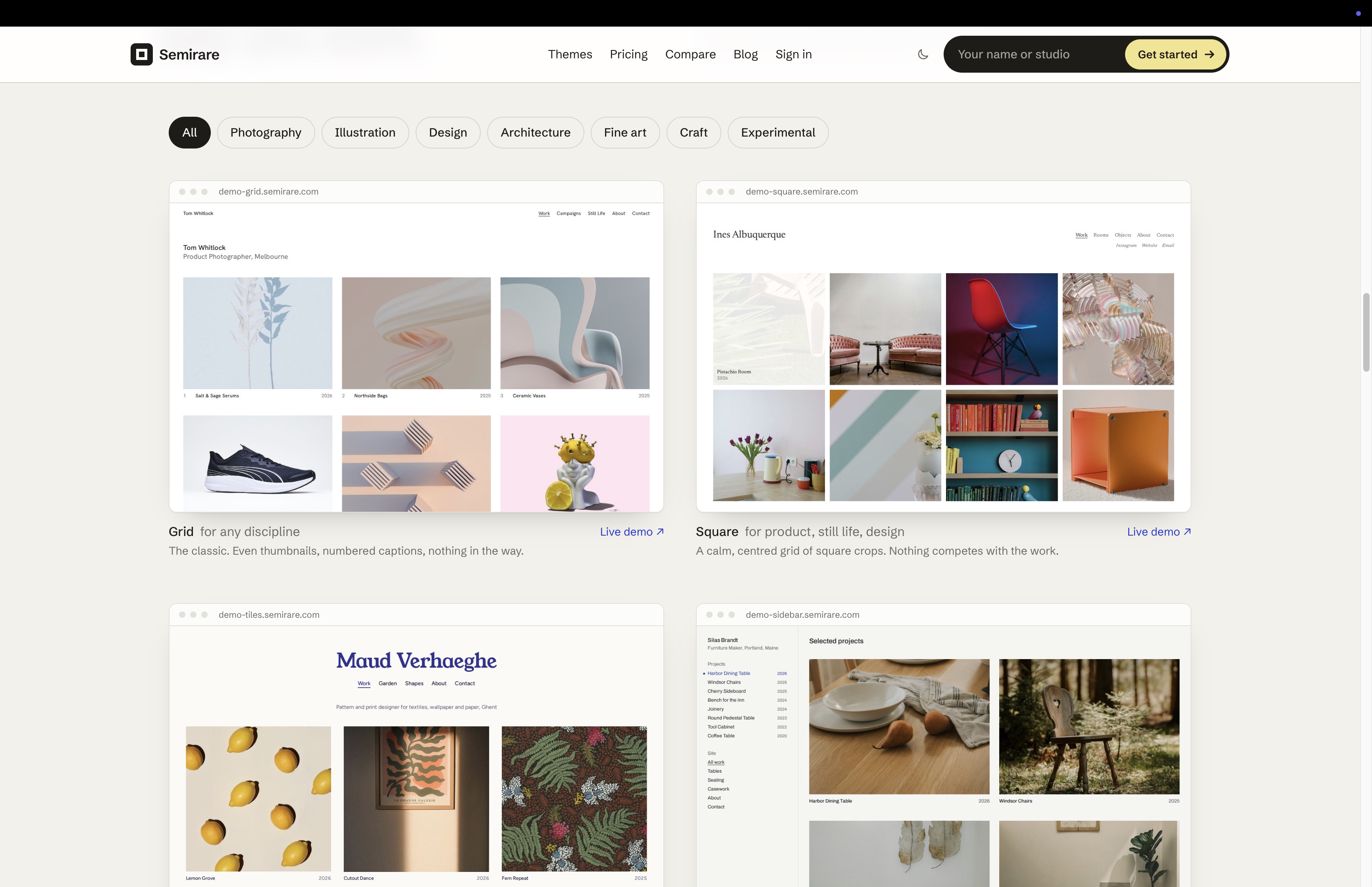Click the Salt & Sage Serums thumbnail
Image resolution: width=1372 pixels, height=887 pixels.
coord(258,333)
